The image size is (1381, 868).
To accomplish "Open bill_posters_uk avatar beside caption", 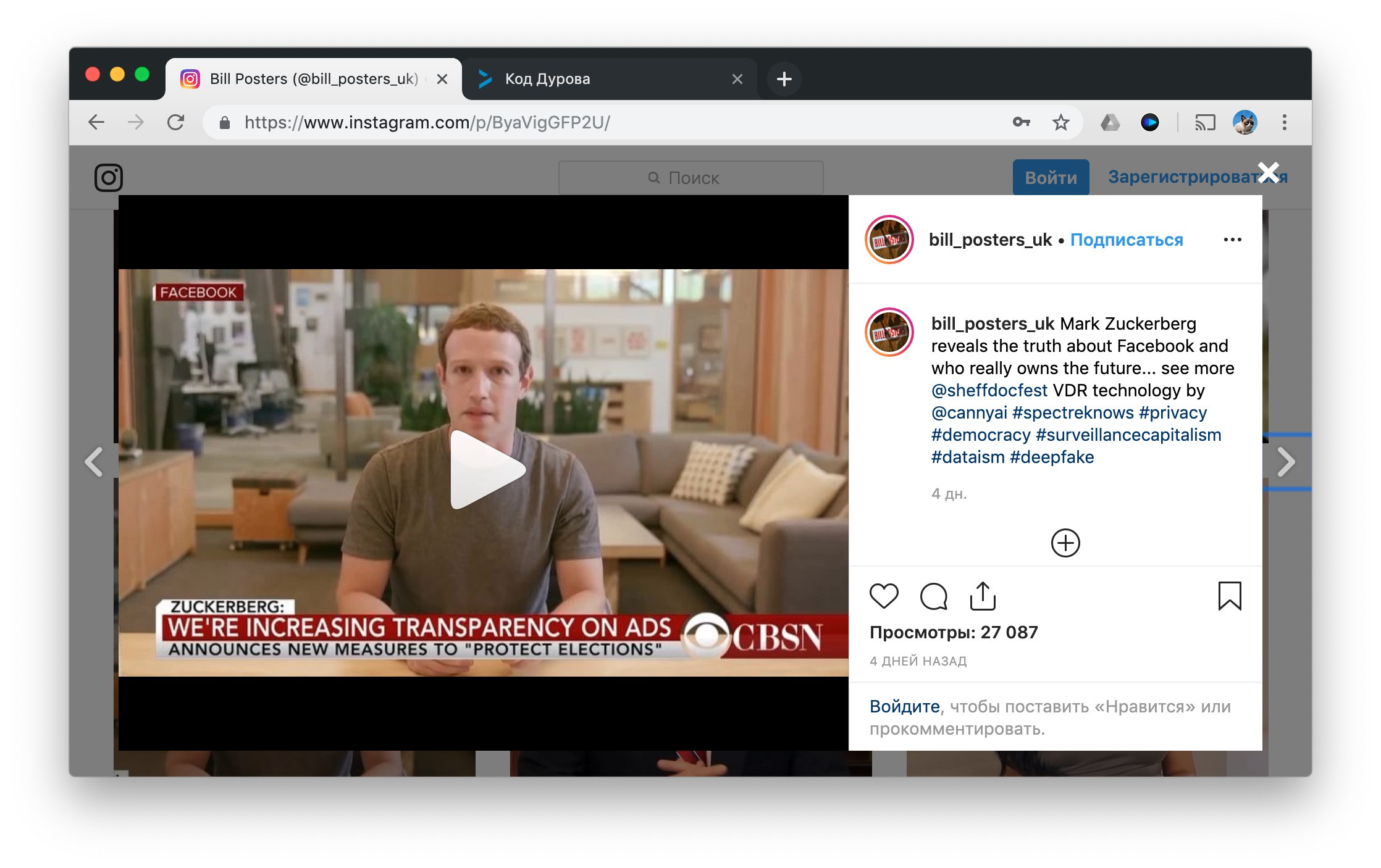I will coord(889,332).
